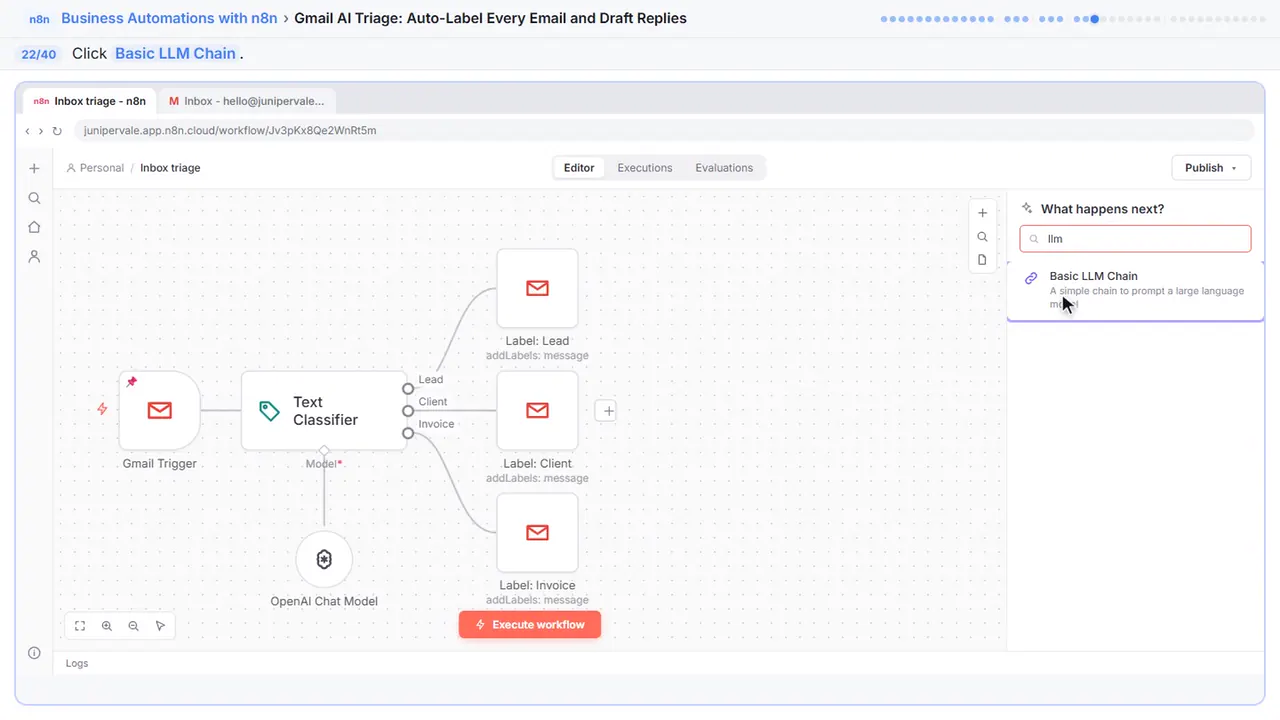Click the node search input field
1280x720 pixels.
1135,239
